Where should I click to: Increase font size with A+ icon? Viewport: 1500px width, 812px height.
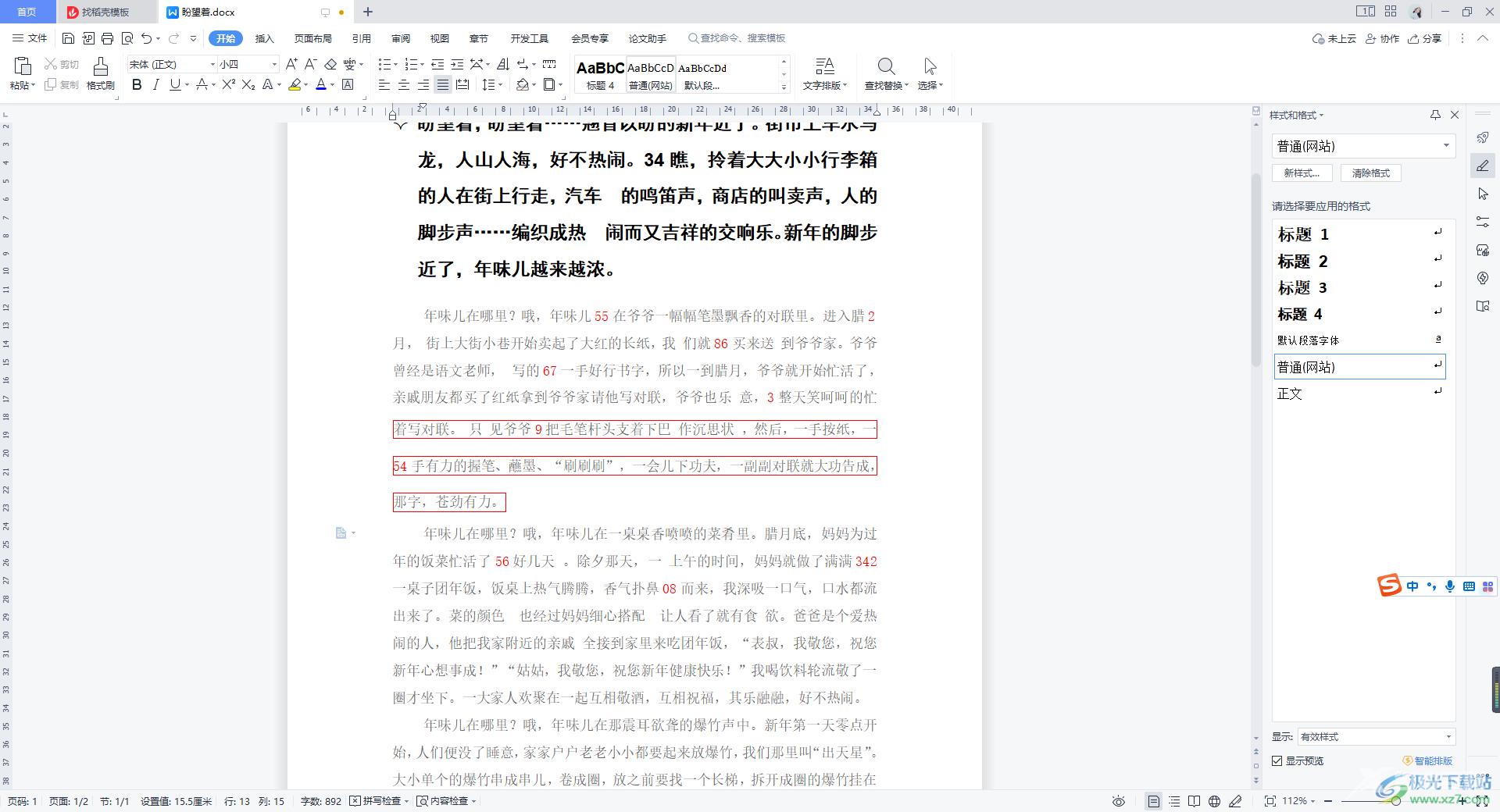click(x=291, y=64)
